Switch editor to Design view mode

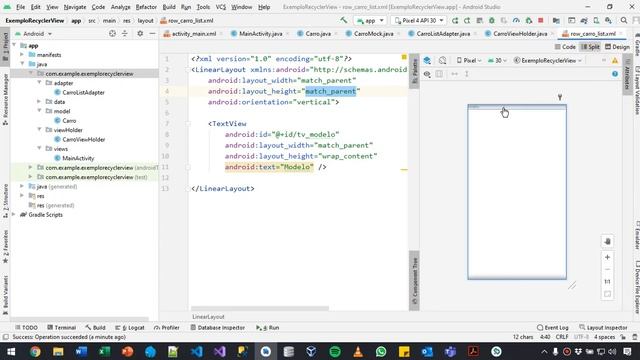point(617,47)
